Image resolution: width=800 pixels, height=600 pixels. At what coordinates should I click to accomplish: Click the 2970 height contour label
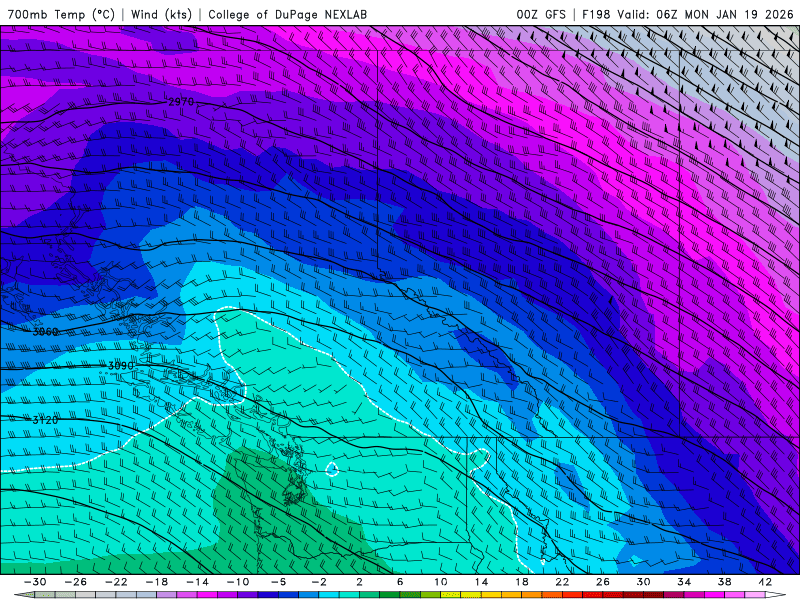[181, 102]
